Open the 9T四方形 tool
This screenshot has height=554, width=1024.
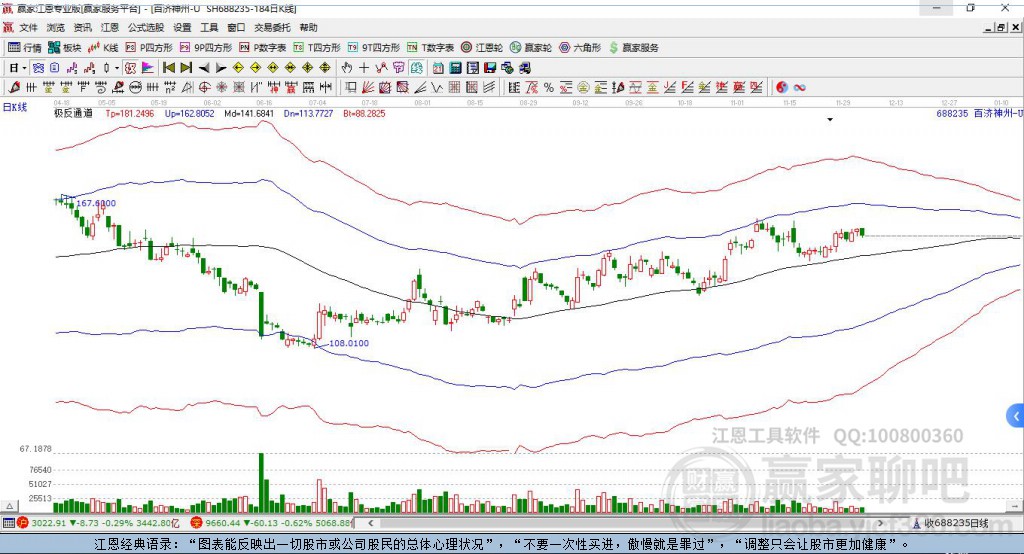click(374, 47)
